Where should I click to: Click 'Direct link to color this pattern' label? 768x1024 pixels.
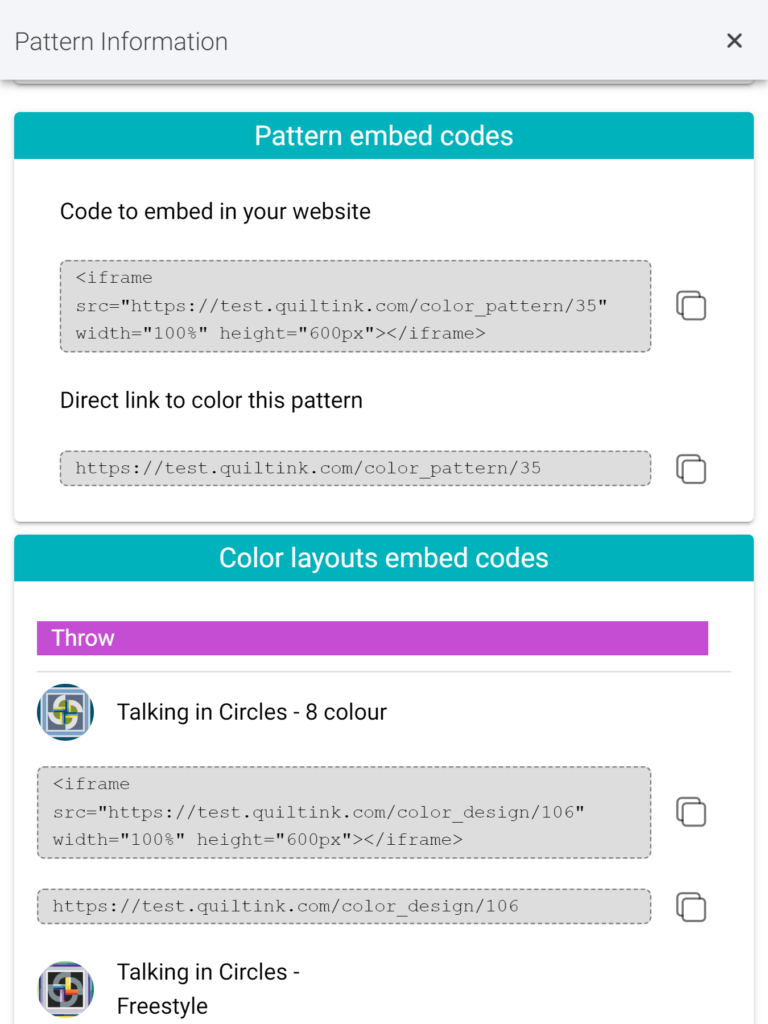[x=212, y=400]
